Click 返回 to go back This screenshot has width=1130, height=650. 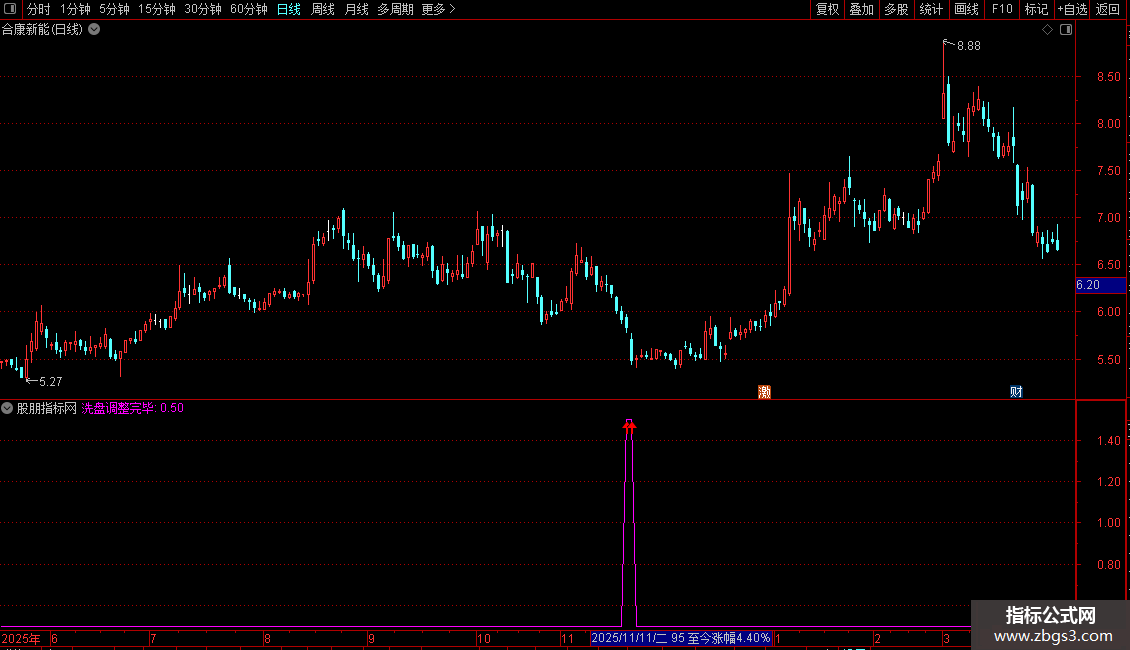1108,9
